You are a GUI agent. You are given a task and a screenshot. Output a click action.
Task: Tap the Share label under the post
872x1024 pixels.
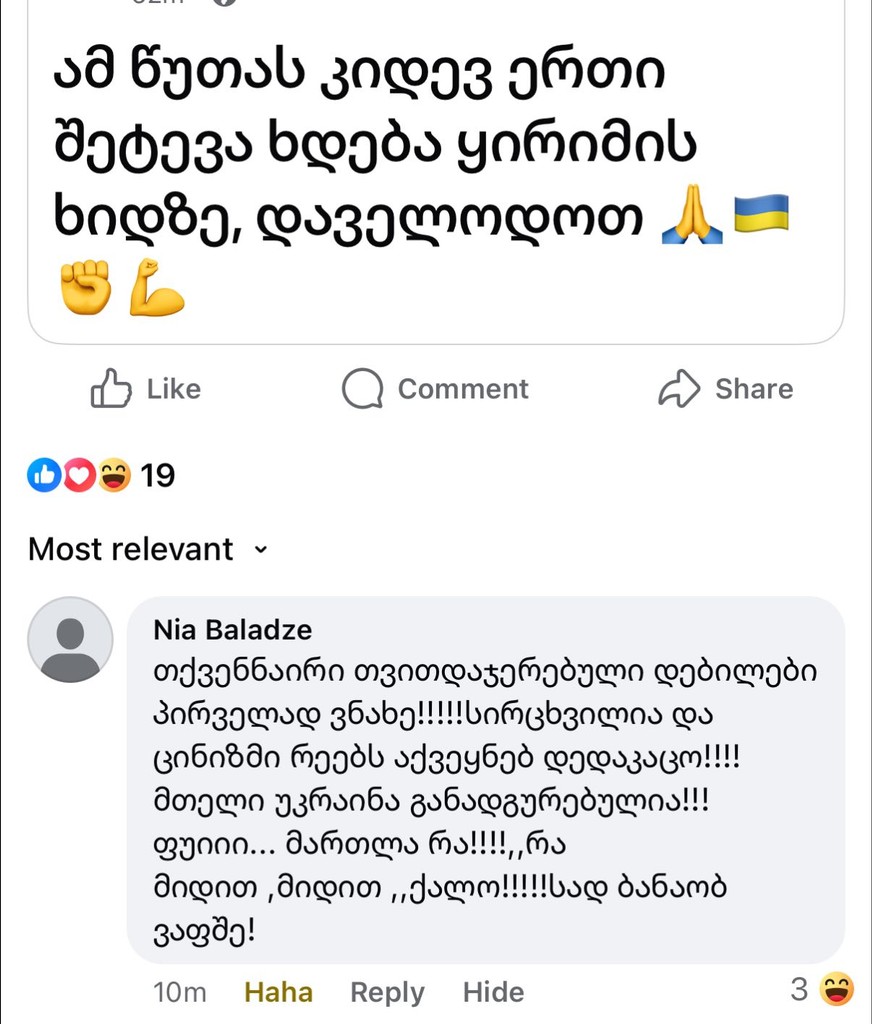[x=754, y=389]
